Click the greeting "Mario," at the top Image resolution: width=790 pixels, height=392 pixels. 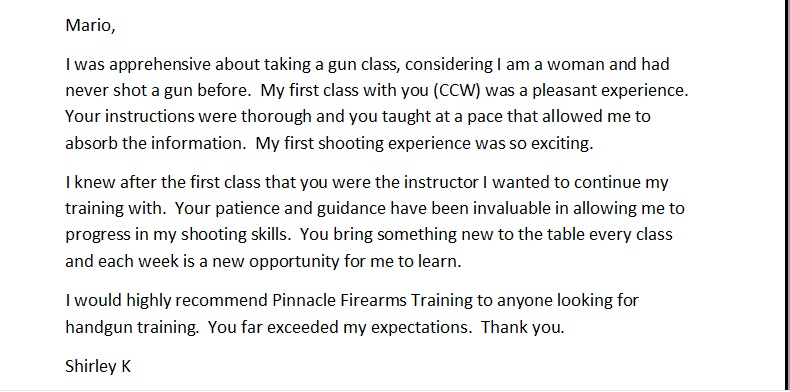[x=90, y=25]
